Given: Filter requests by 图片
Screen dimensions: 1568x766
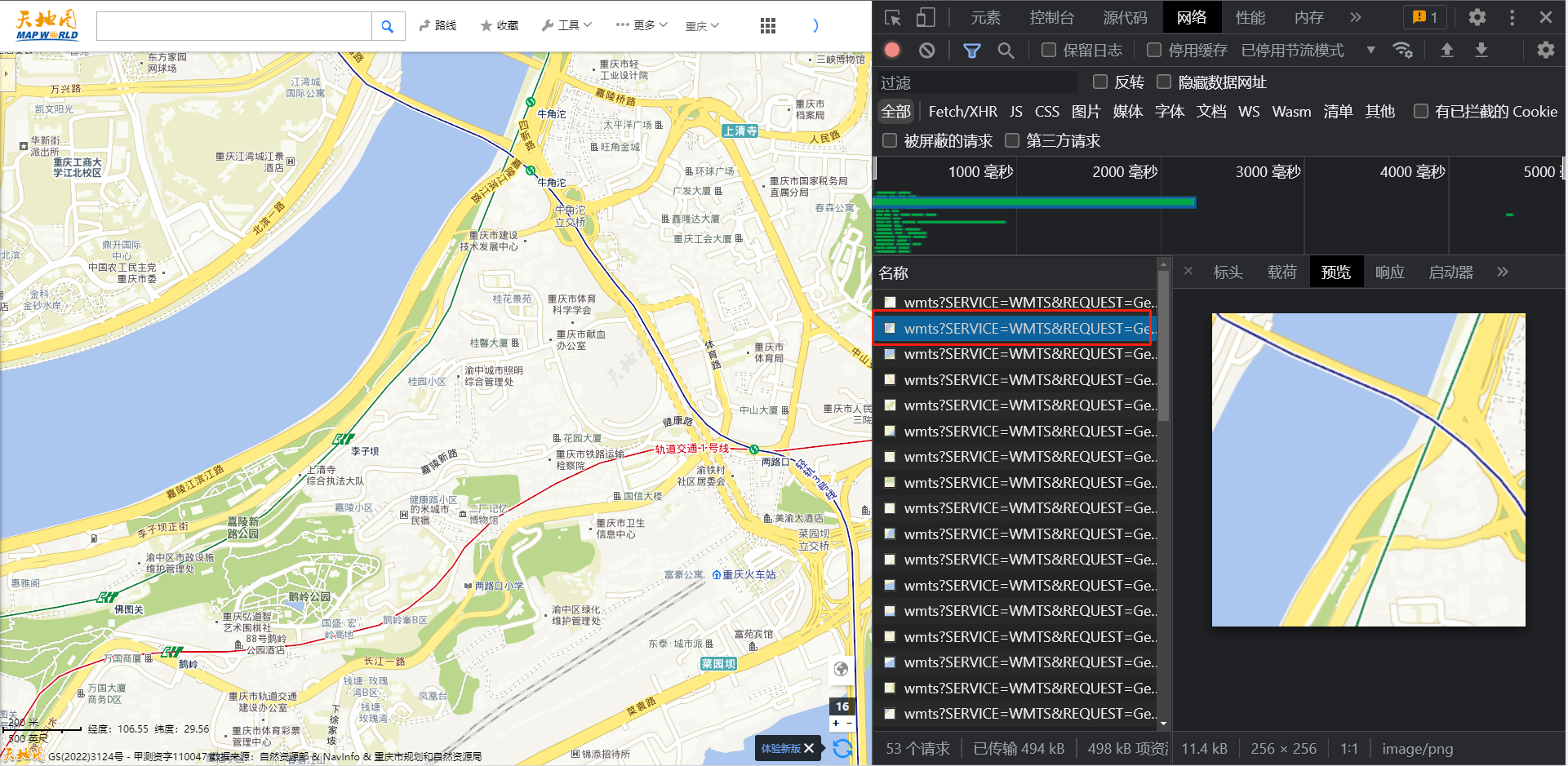Looking at the screenshot, I should [1086, 112].
